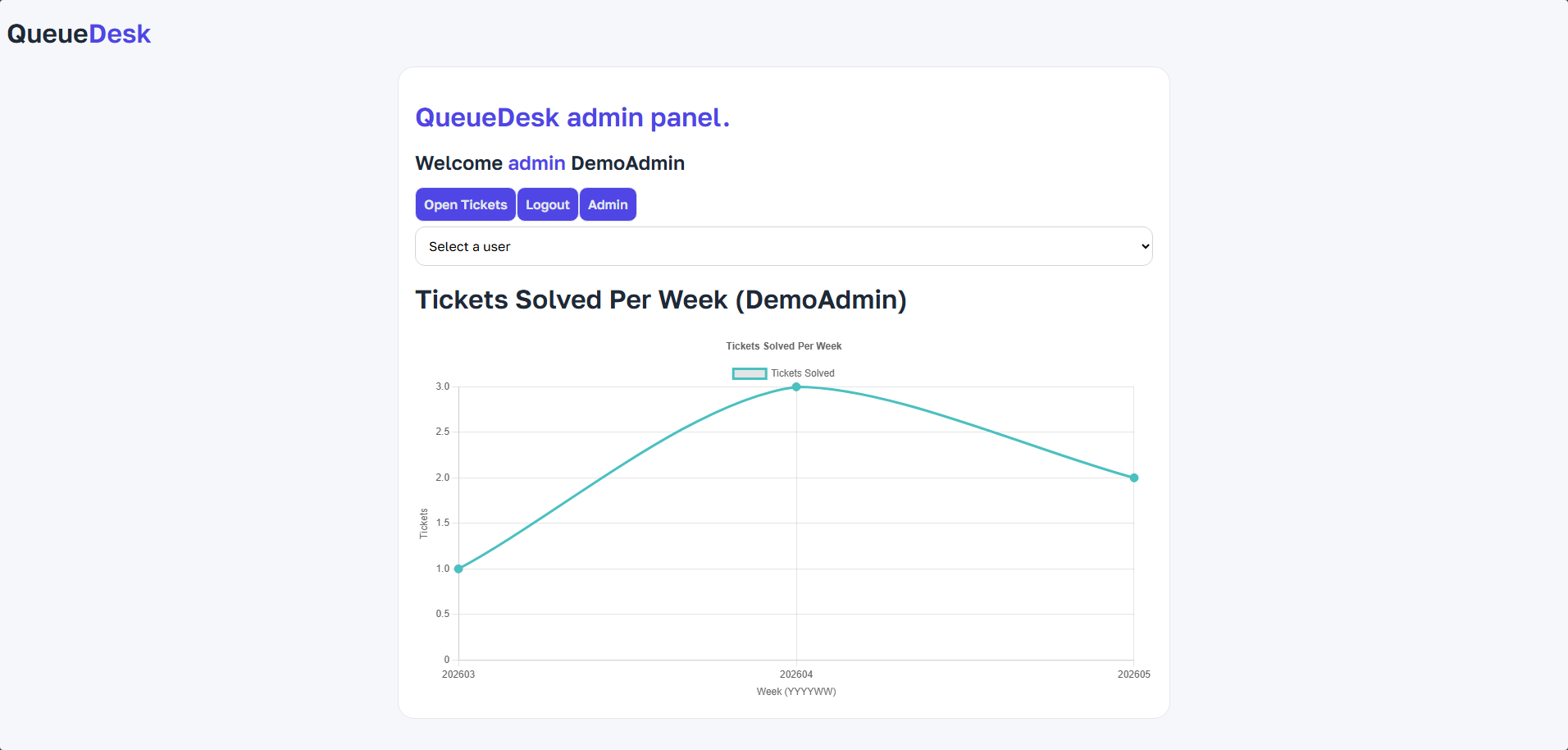Click the data point for week 202605

tap(1134, 478)
